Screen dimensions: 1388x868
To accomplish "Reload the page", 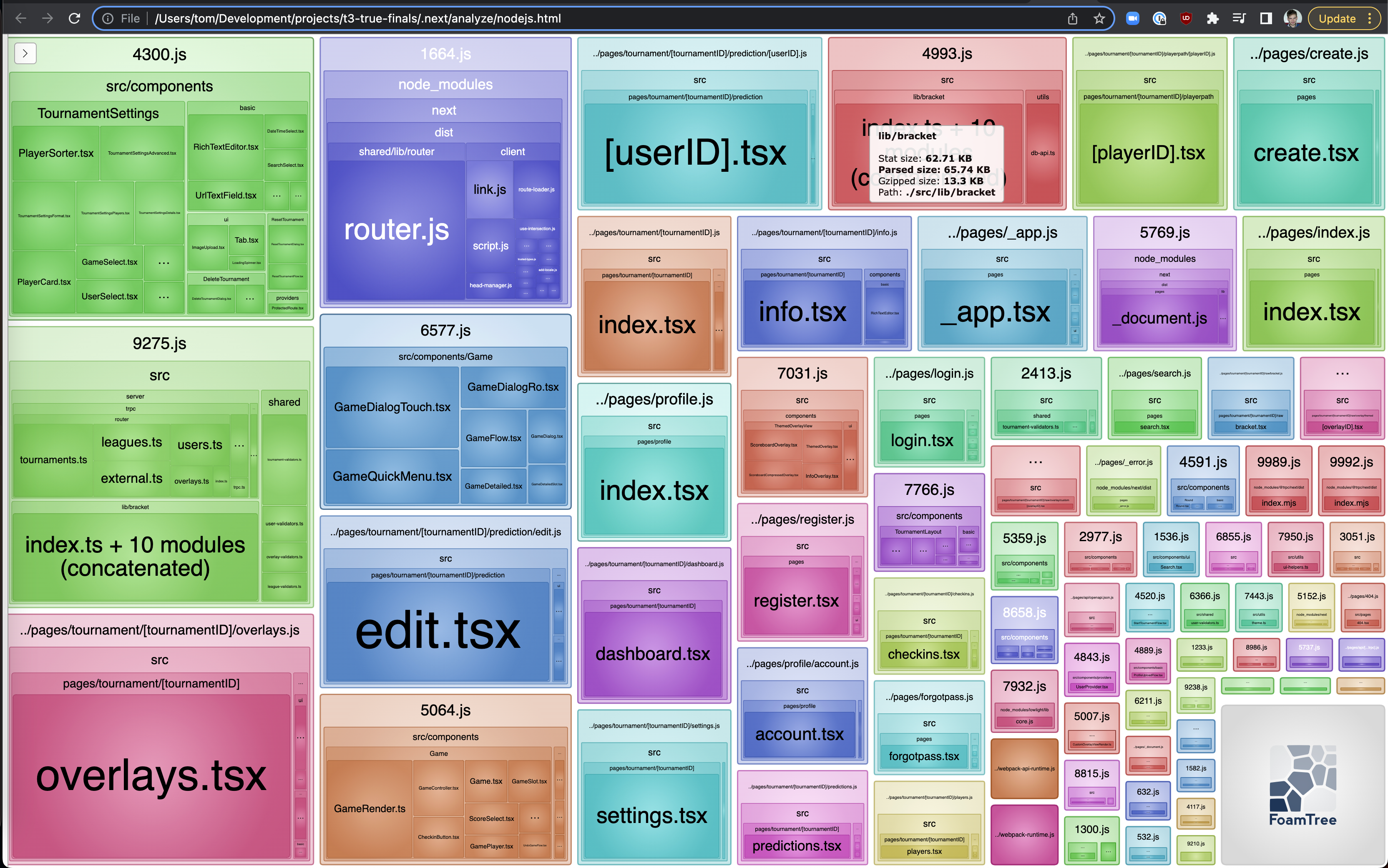I will tap(74, 18).
